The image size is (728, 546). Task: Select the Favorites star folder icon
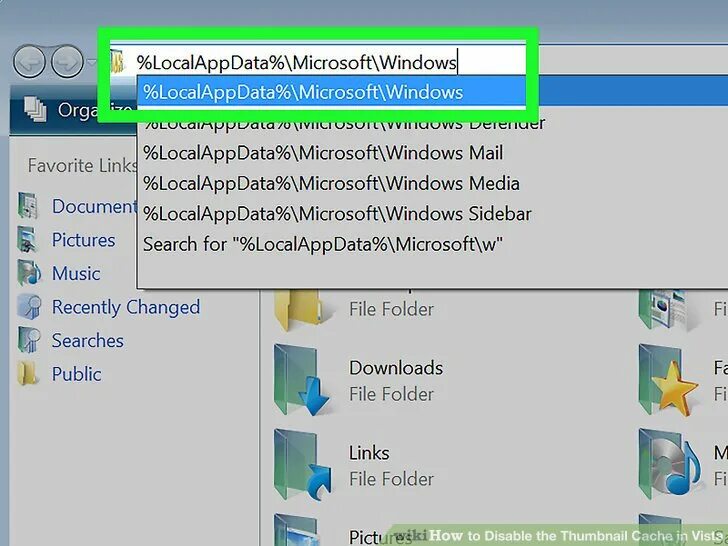[x=668, y=380]
